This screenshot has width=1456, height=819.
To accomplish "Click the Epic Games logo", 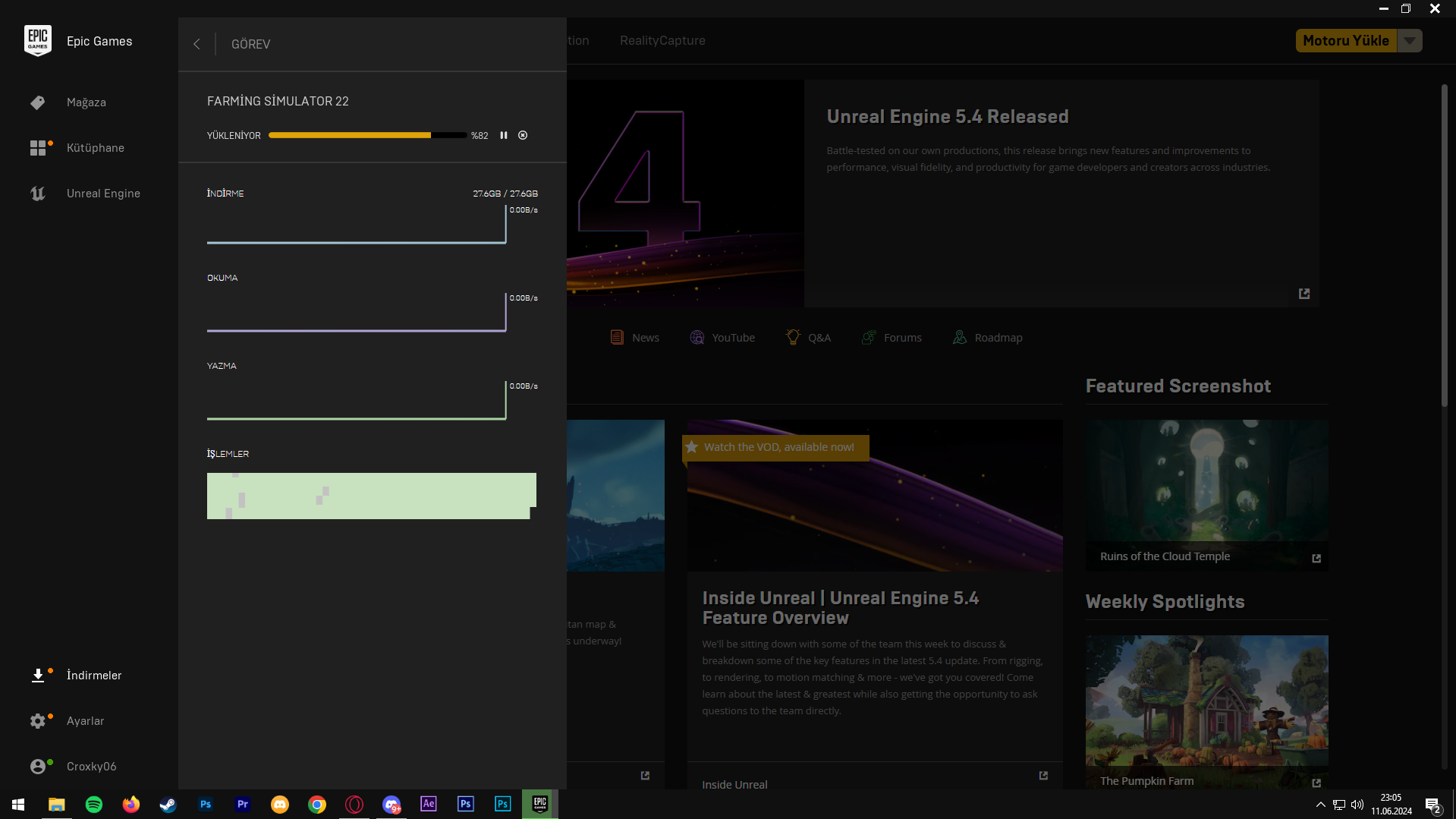I will 38,41.
